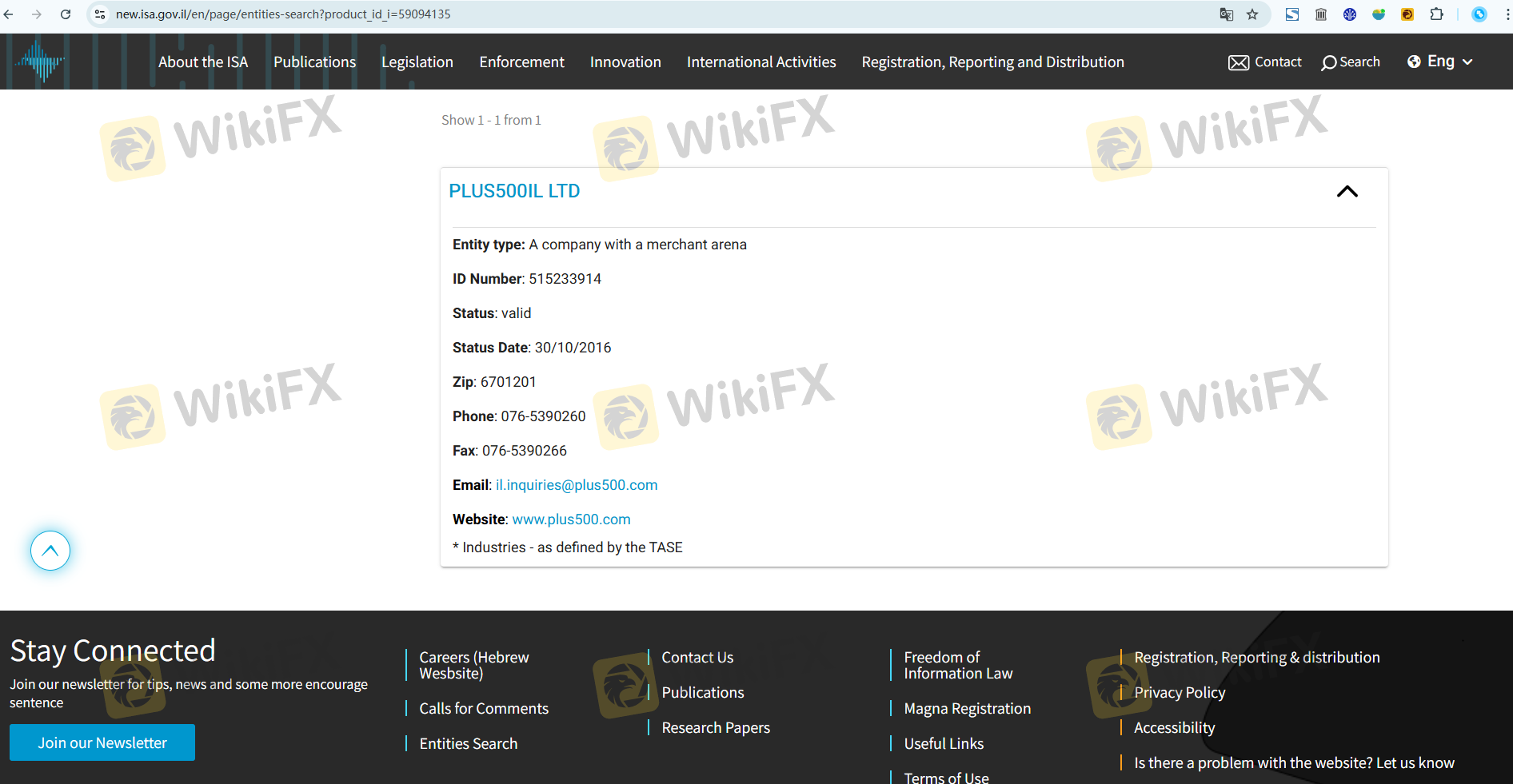This screenshot has height=784, width=1513.
Task: Open the About the ISA menu
Action: 203,62
